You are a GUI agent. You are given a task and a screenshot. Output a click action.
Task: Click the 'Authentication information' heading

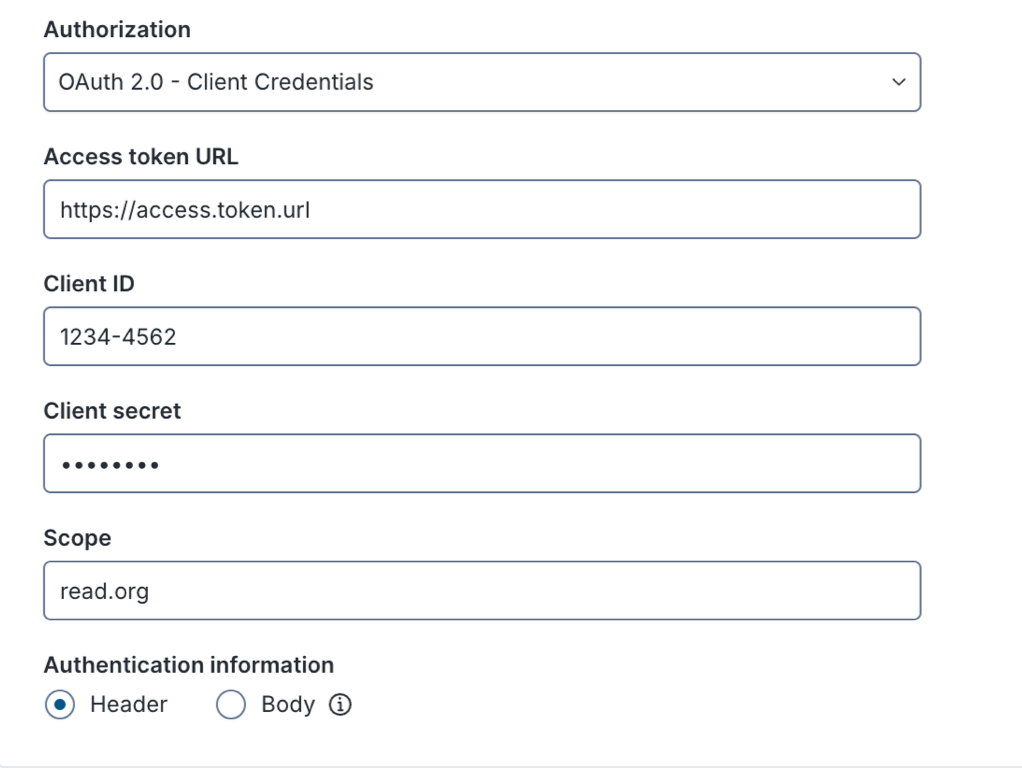pyautogui.click(x=188, y=665)
